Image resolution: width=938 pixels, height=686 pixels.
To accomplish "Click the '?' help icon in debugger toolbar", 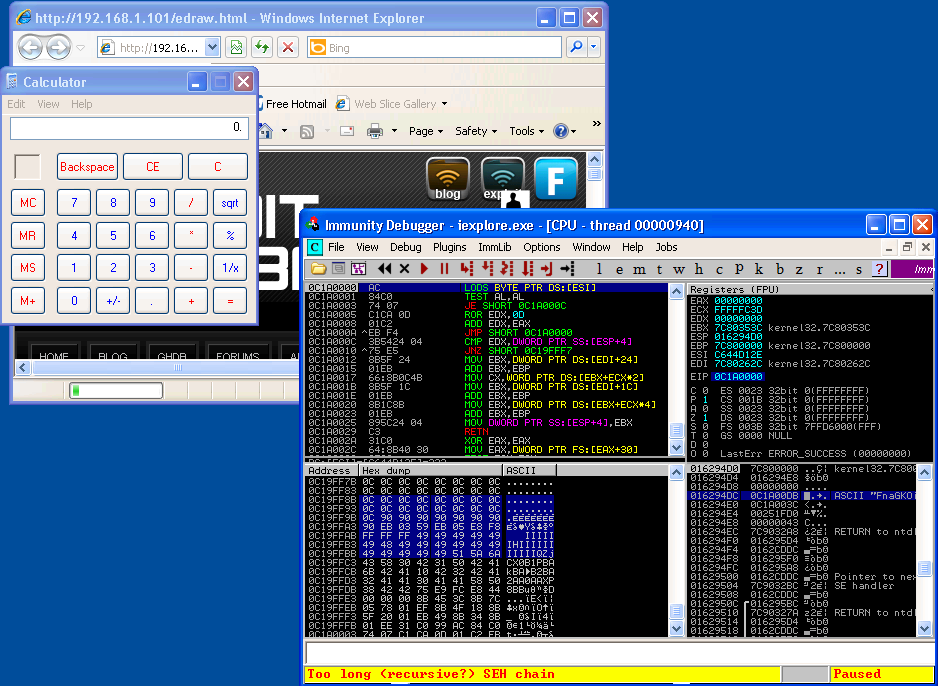I will coord(879,269).
